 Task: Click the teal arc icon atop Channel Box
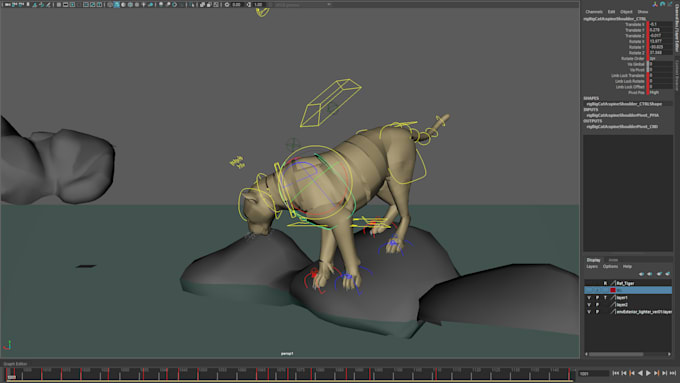click(662, 4)
